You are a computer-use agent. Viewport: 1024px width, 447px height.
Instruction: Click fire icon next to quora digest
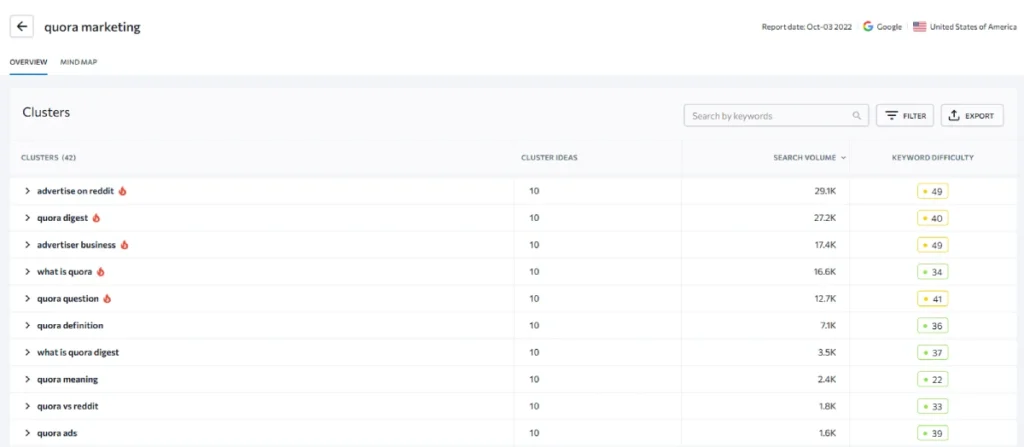pos(96,218)
